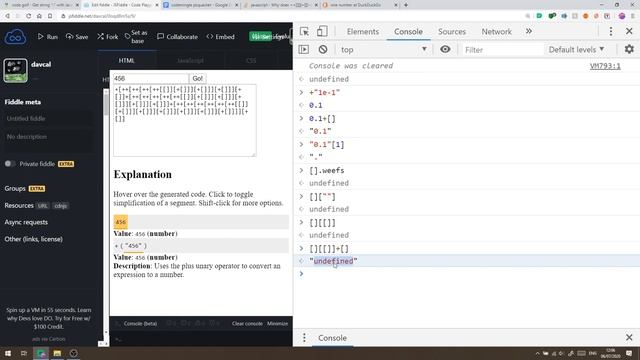640x360 pixels.
Task: Open the notification center icon
Action: coord(629,353)
